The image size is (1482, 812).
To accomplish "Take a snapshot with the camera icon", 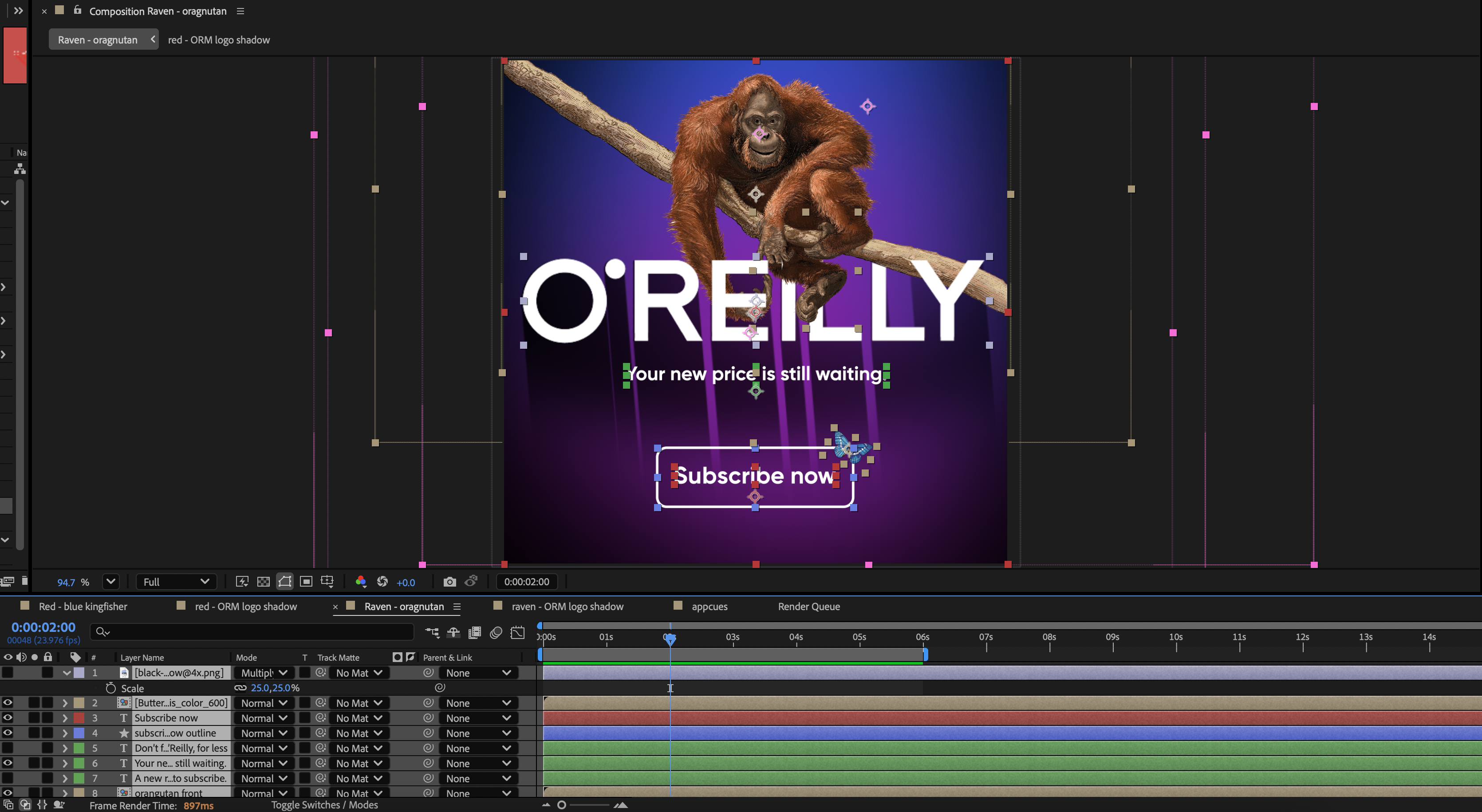I will [449, 582].
